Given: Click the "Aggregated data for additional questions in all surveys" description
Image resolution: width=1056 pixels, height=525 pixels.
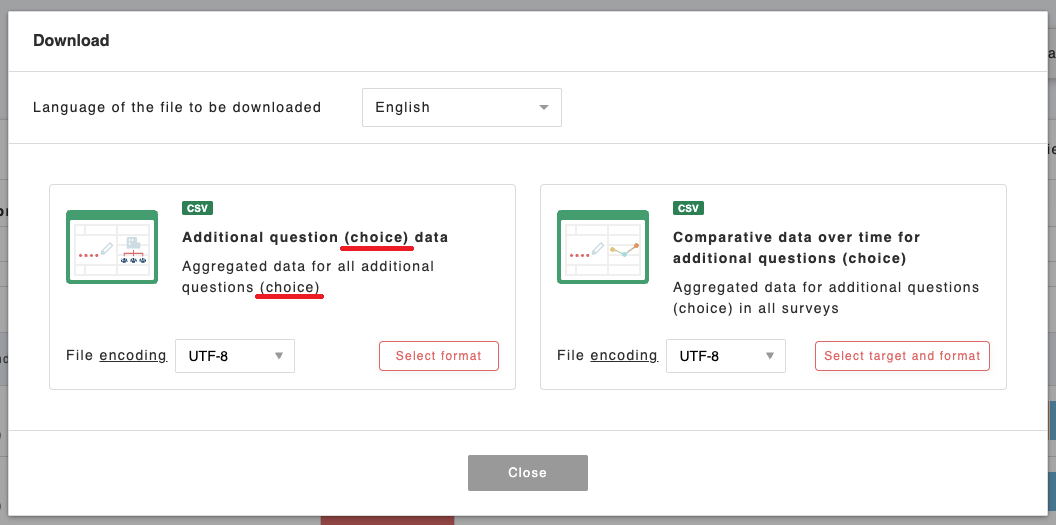Looking at the screenshot, I should pos(826,298).
